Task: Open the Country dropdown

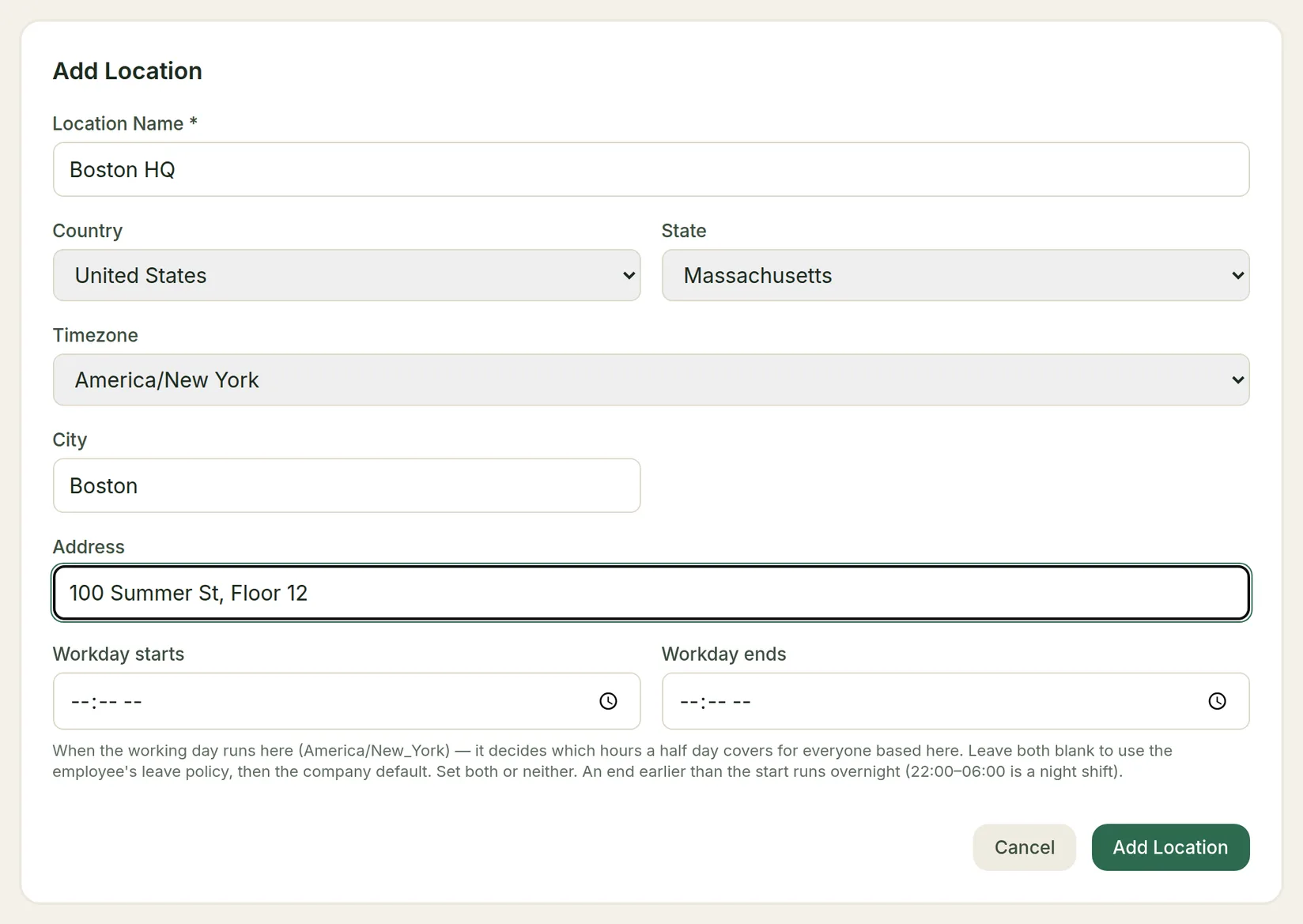Action: click(346, 275)
